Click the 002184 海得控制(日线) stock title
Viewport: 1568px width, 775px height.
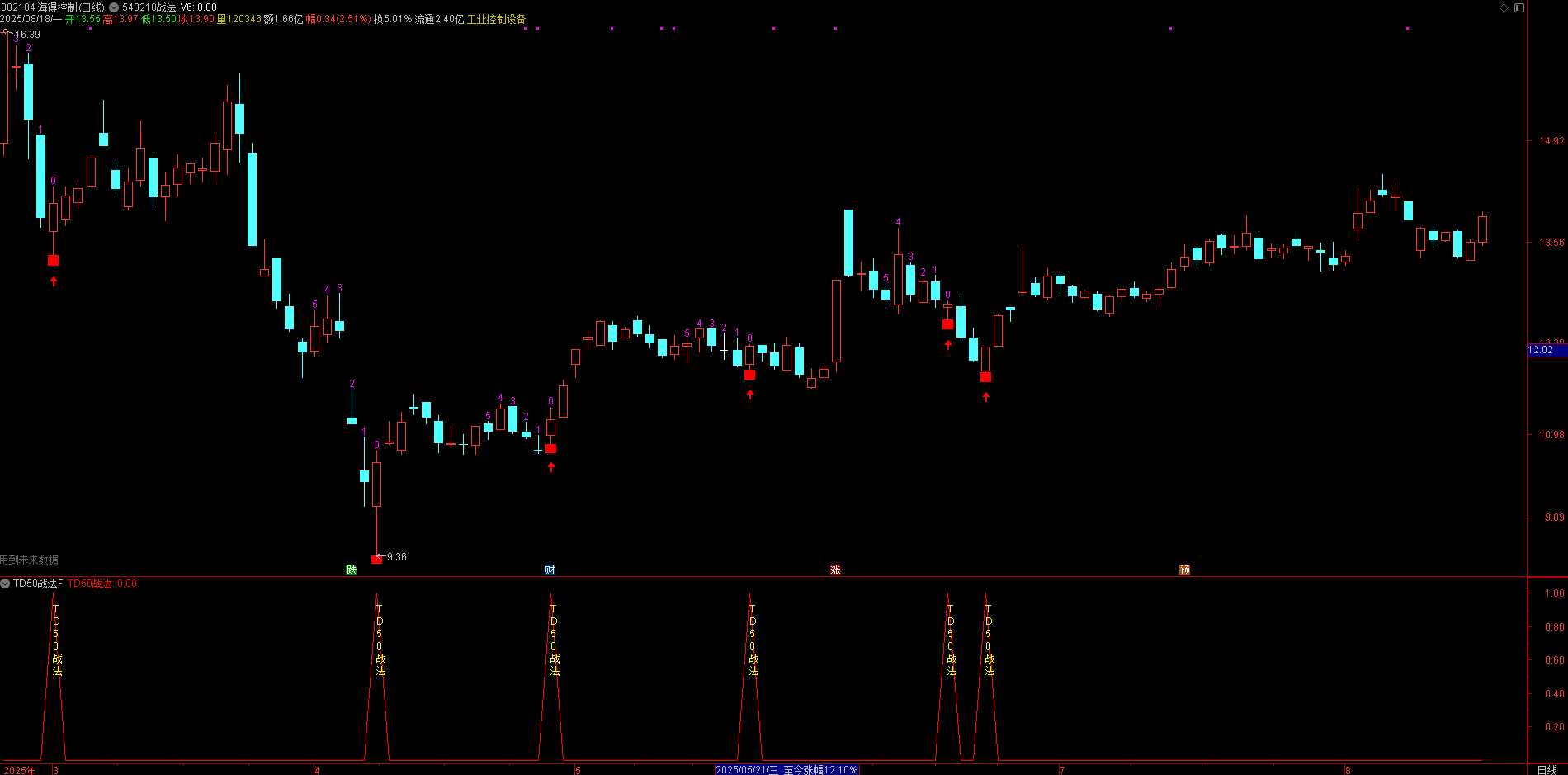coord(52,7)
